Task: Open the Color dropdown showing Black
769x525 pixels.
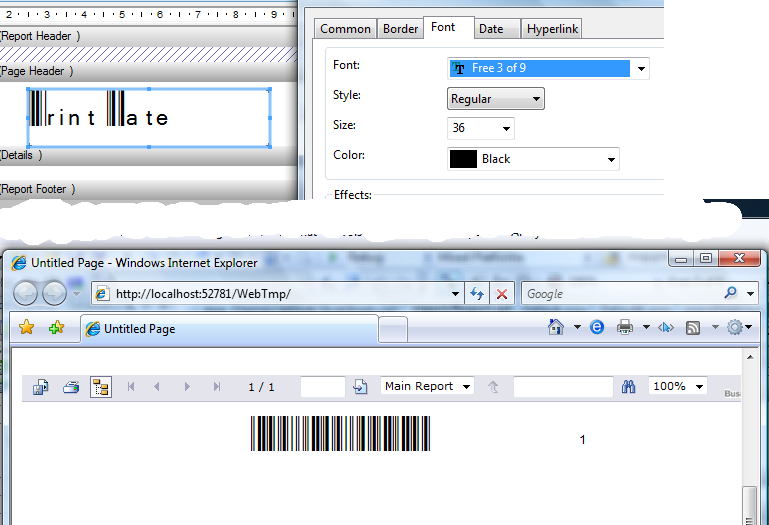Action: tap(611, 159)
